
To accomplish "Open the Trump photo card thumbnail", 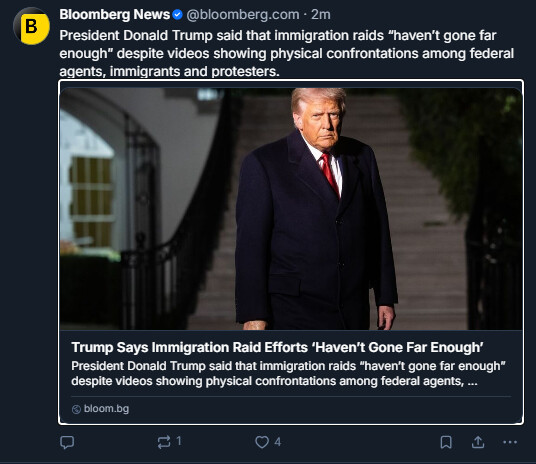I will (291, 209).
